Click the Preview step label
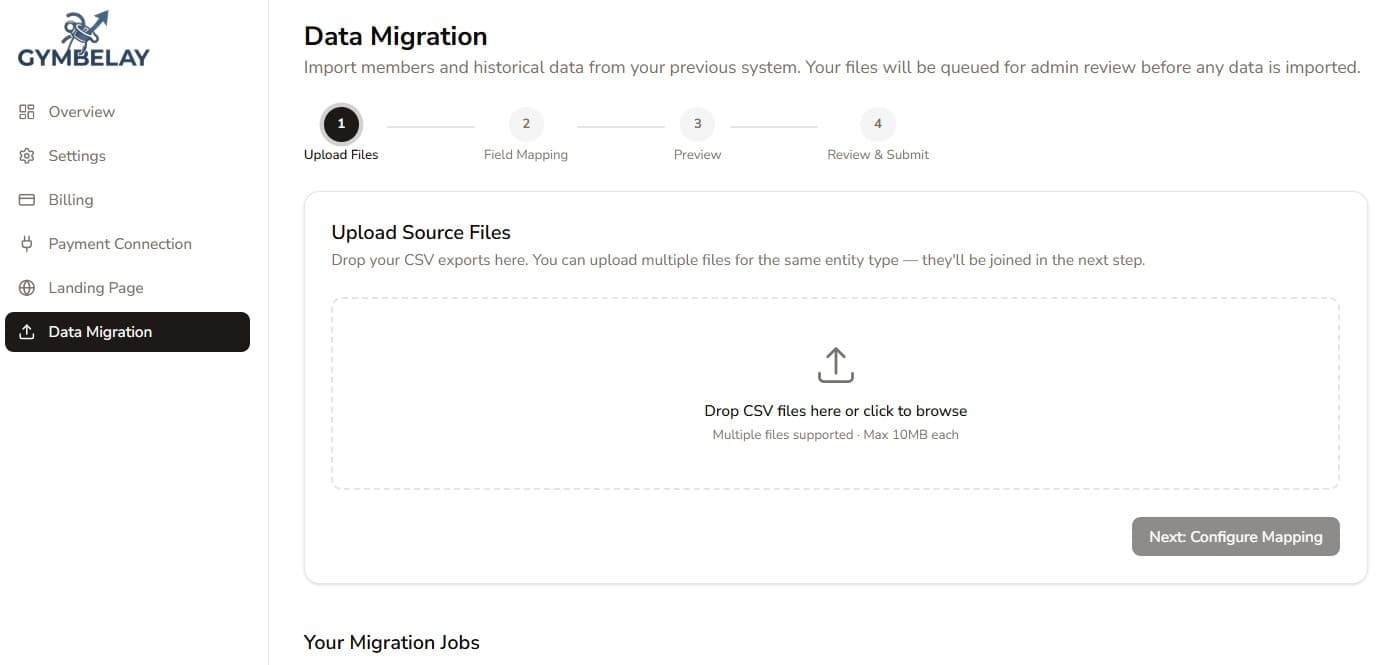Viewport: 1378px width, 665px height. tap(698, 155)
